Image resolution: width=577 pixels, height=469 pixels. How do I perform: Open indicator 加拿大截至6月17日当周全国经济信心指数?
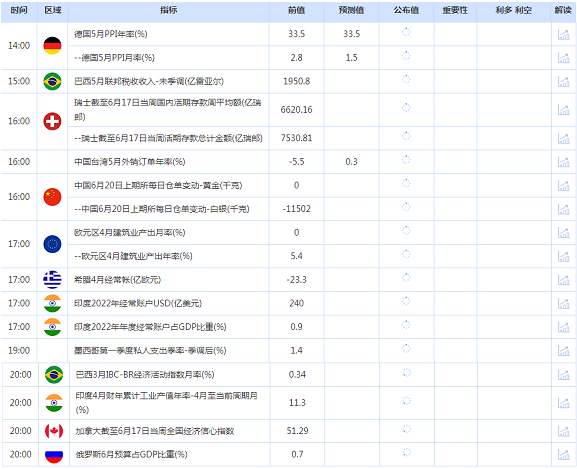click(155, 431)
